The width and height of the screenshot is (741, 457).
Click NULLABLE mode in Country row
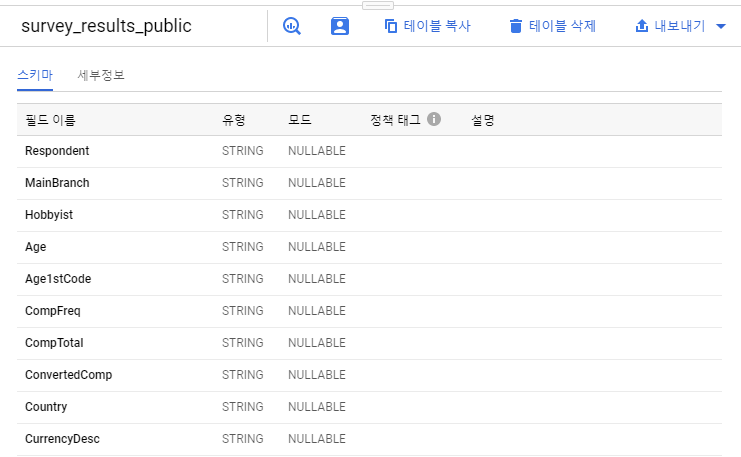317,407
